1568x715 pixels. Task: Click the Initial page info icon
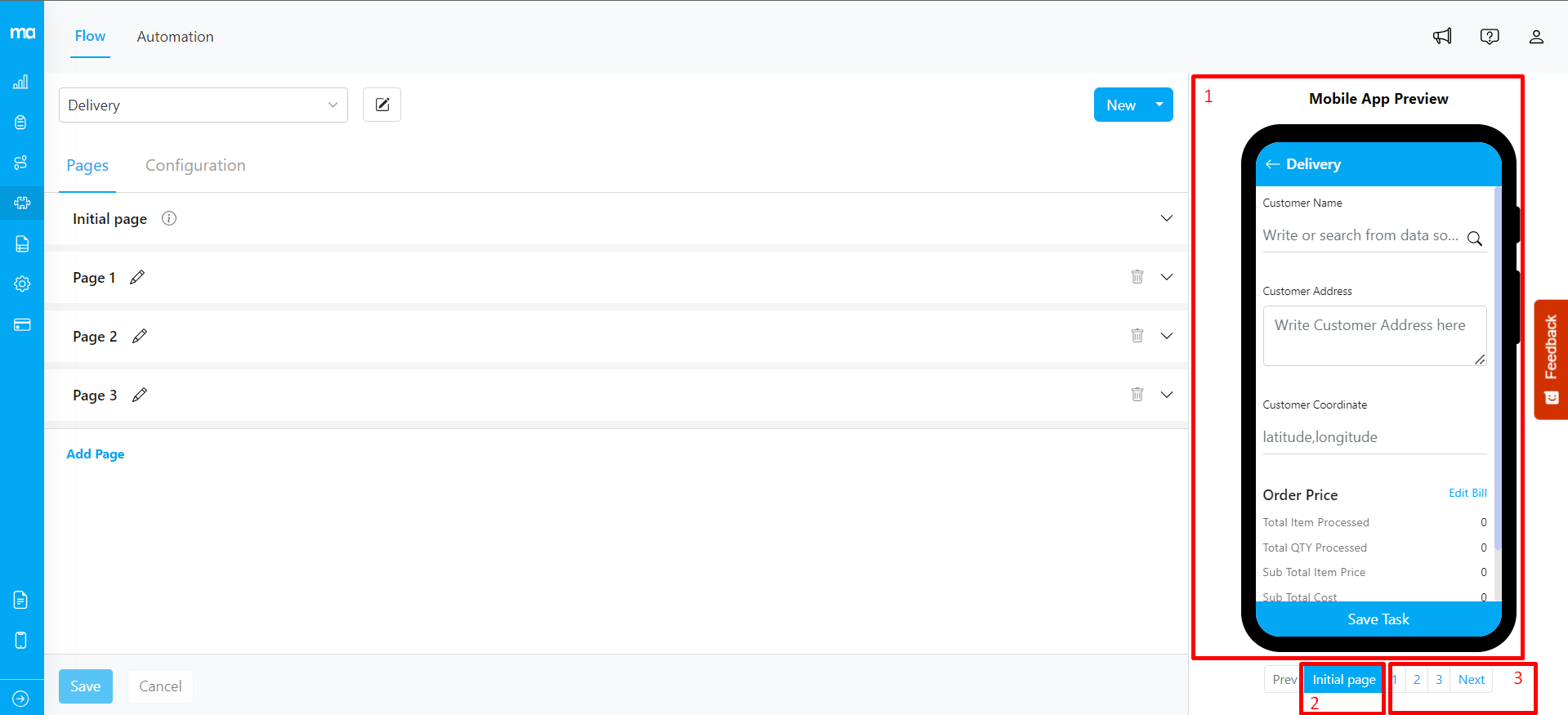(169, 218)
